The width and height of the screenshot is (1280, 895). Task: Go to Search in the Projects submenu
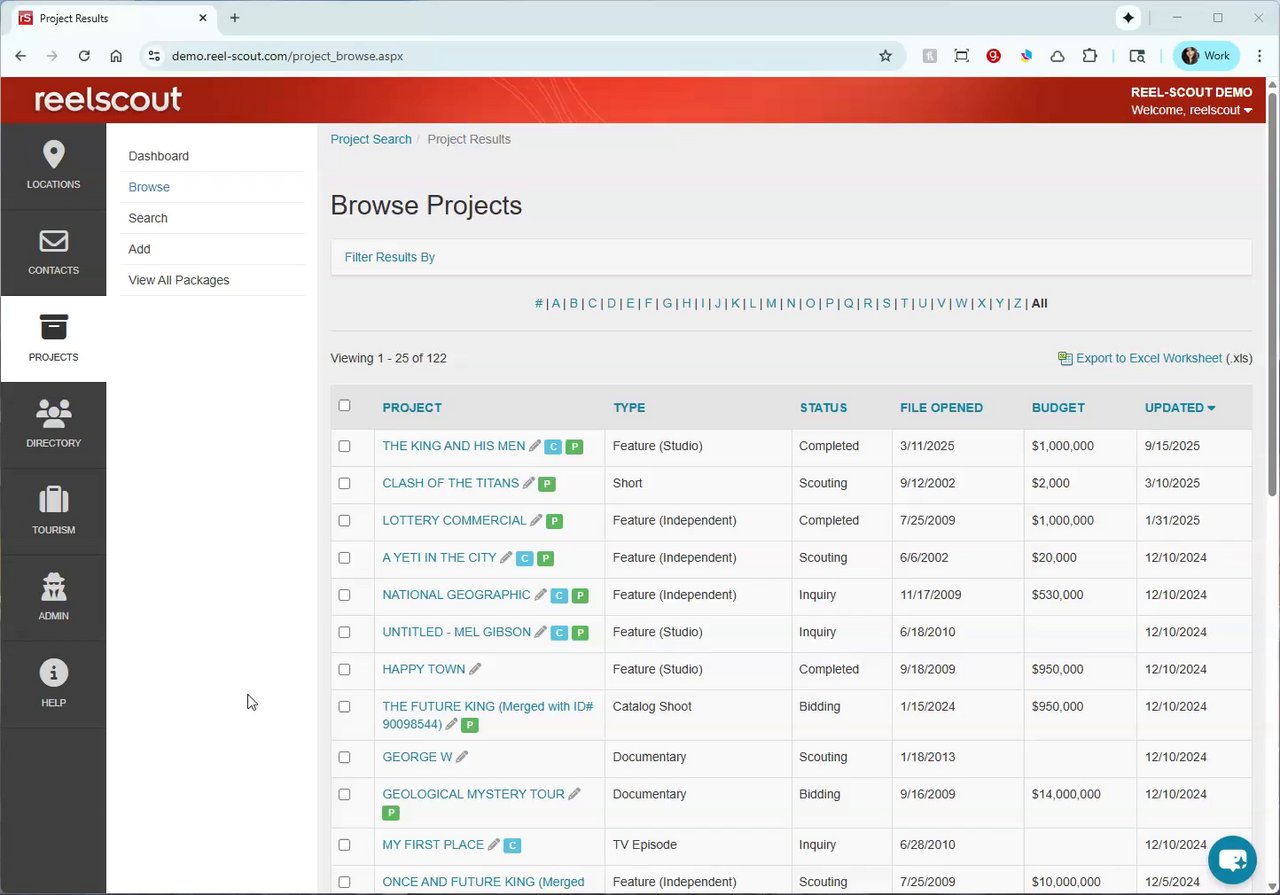tap(148, 218)
